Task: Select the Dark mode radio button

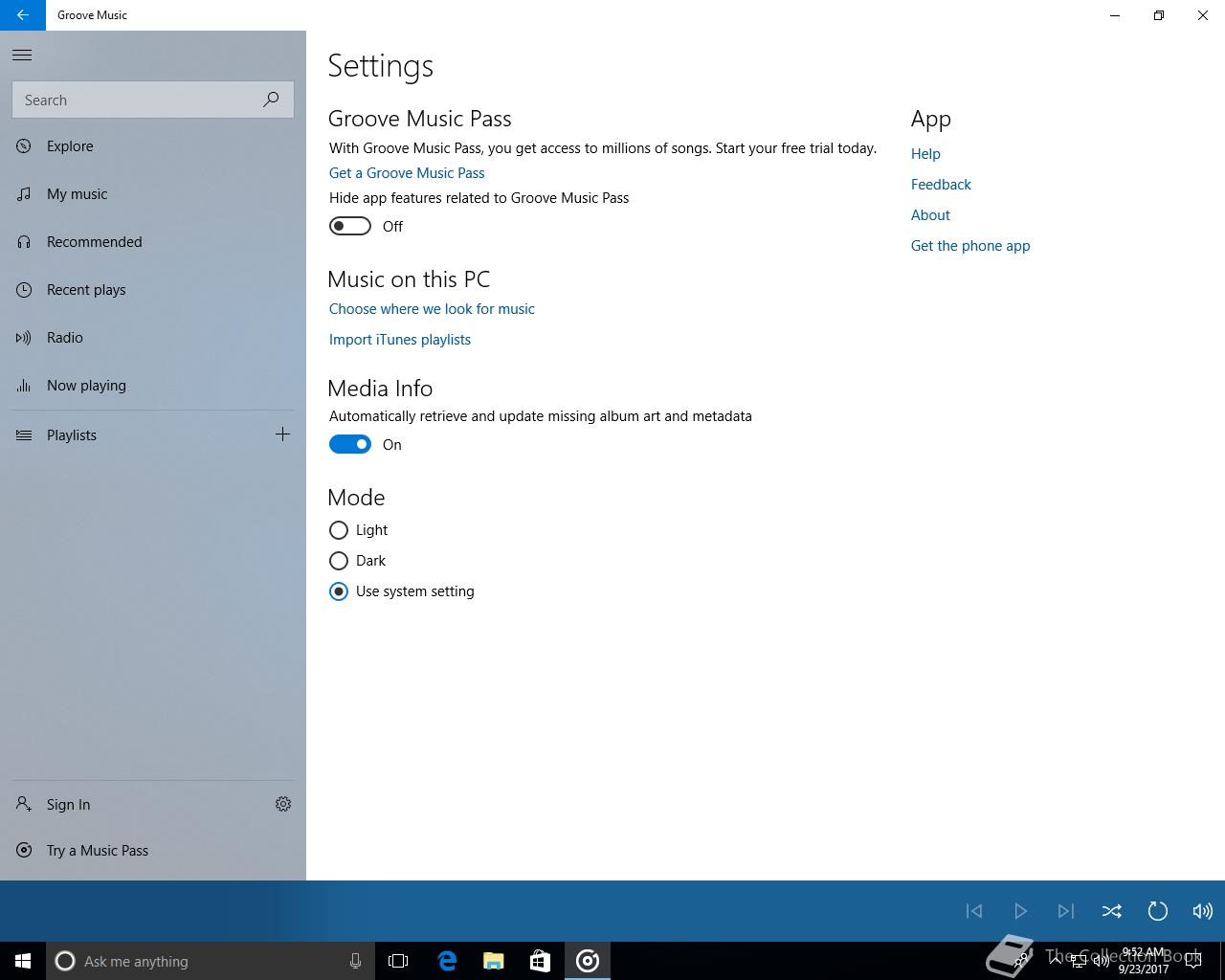Action: coord(339,561)
